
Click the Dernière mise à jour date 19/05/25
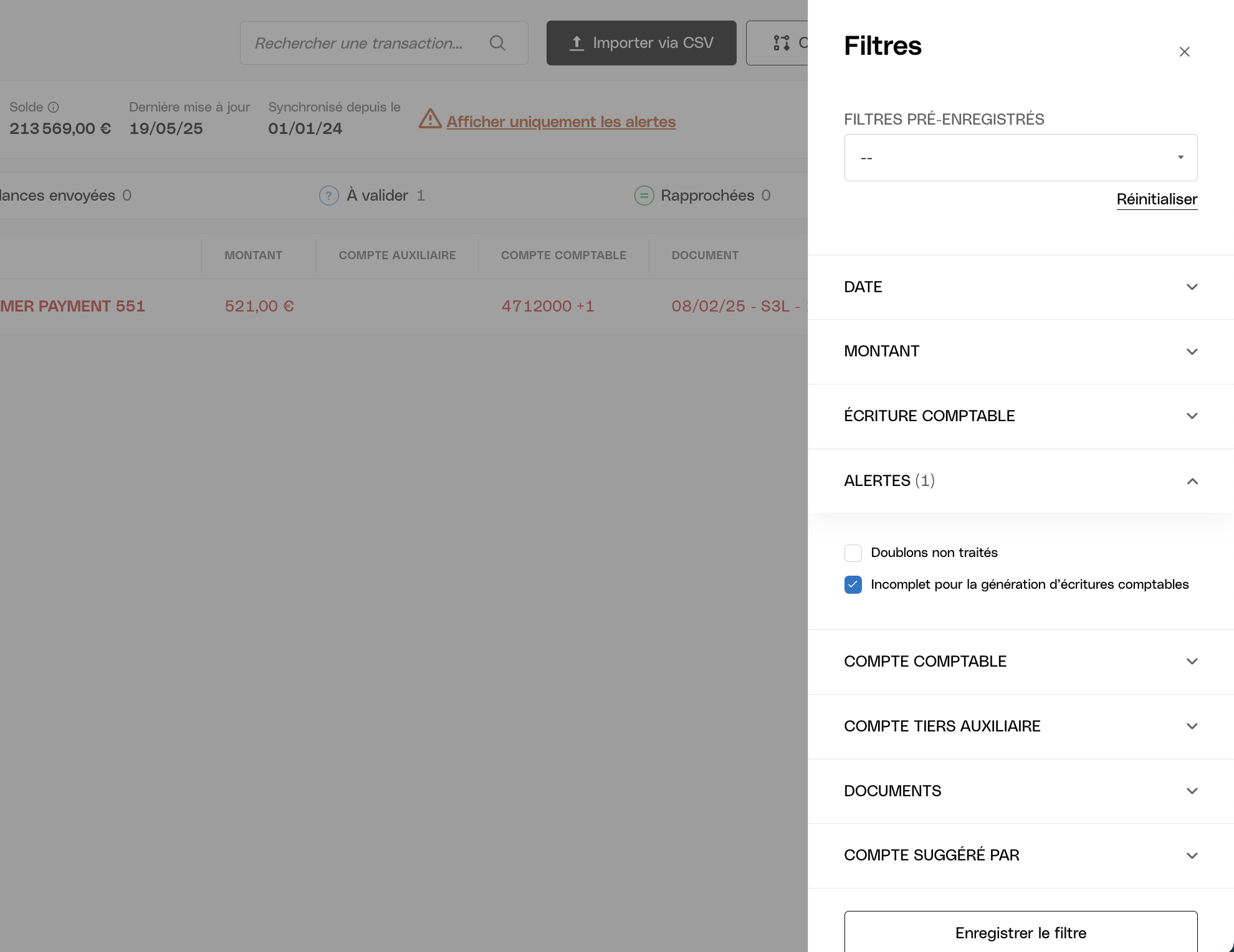(166, 128)
